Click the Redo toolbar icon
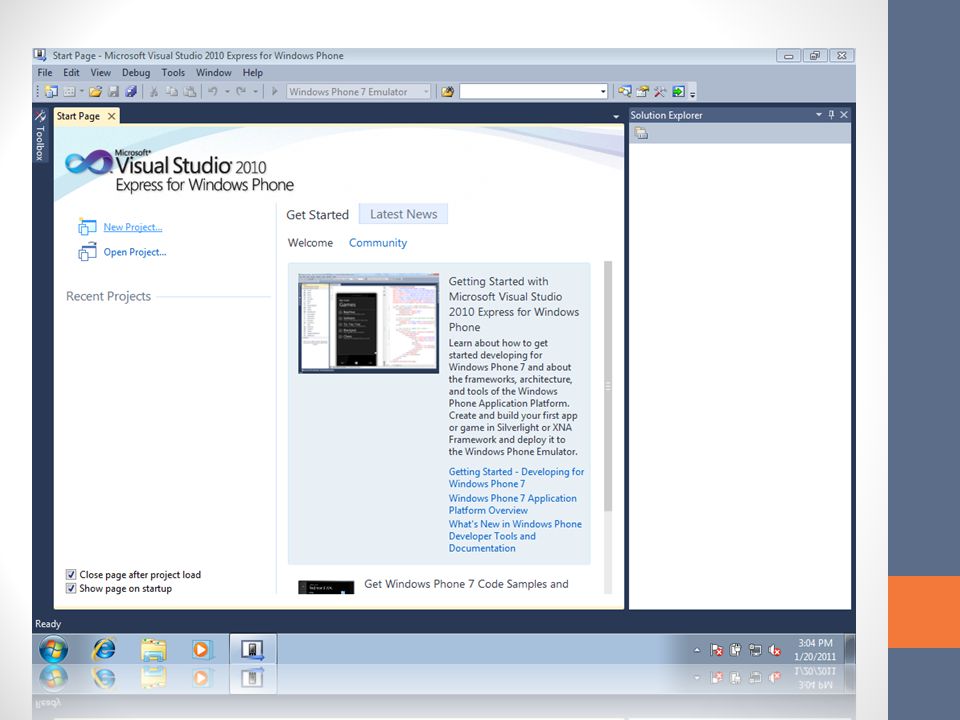960x720 pixels. click(x=241, y=92)
